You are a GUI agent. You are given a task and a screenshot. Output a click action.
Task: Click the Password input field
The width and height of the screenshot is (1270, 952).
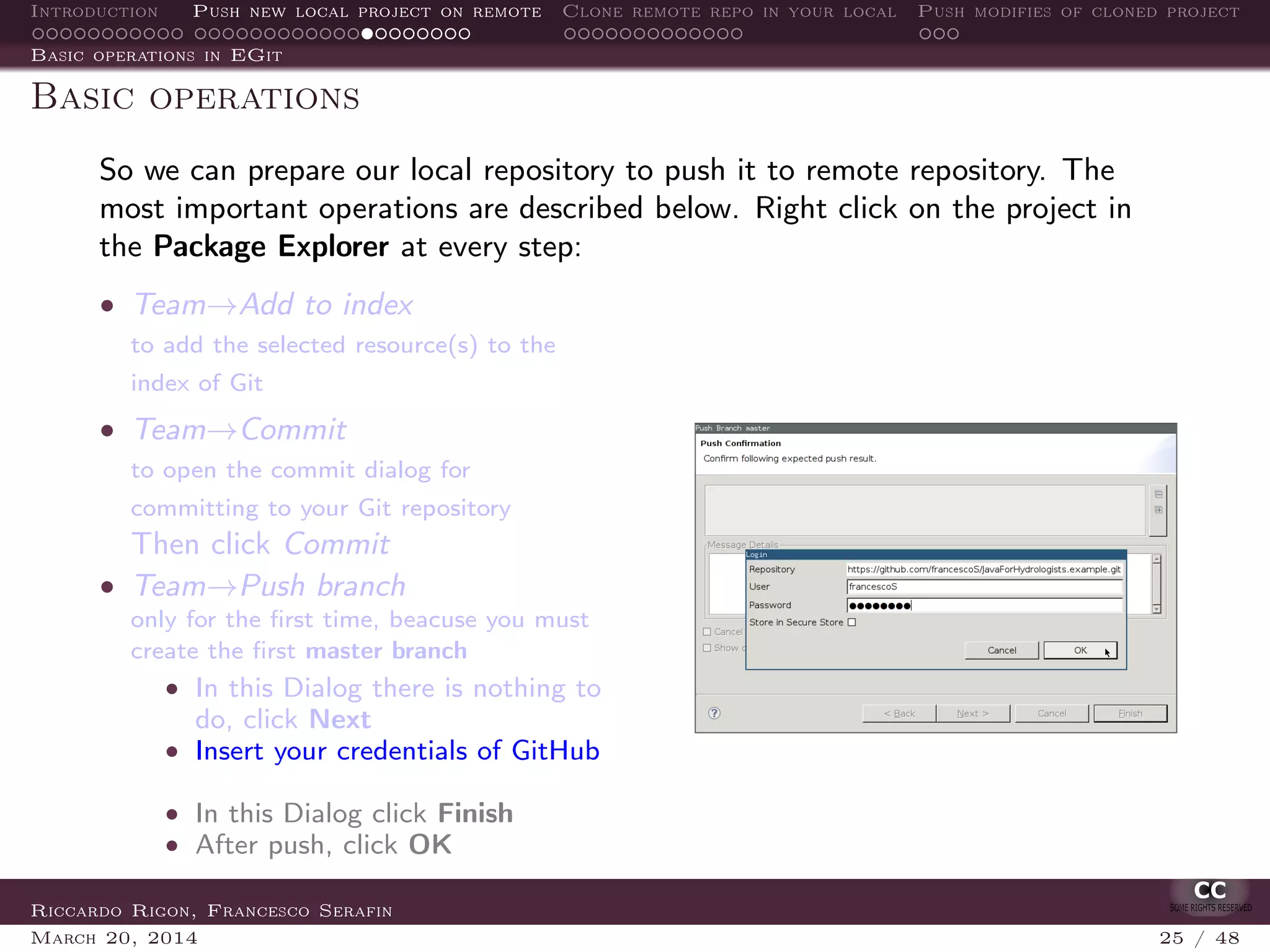tap(984, 606)
